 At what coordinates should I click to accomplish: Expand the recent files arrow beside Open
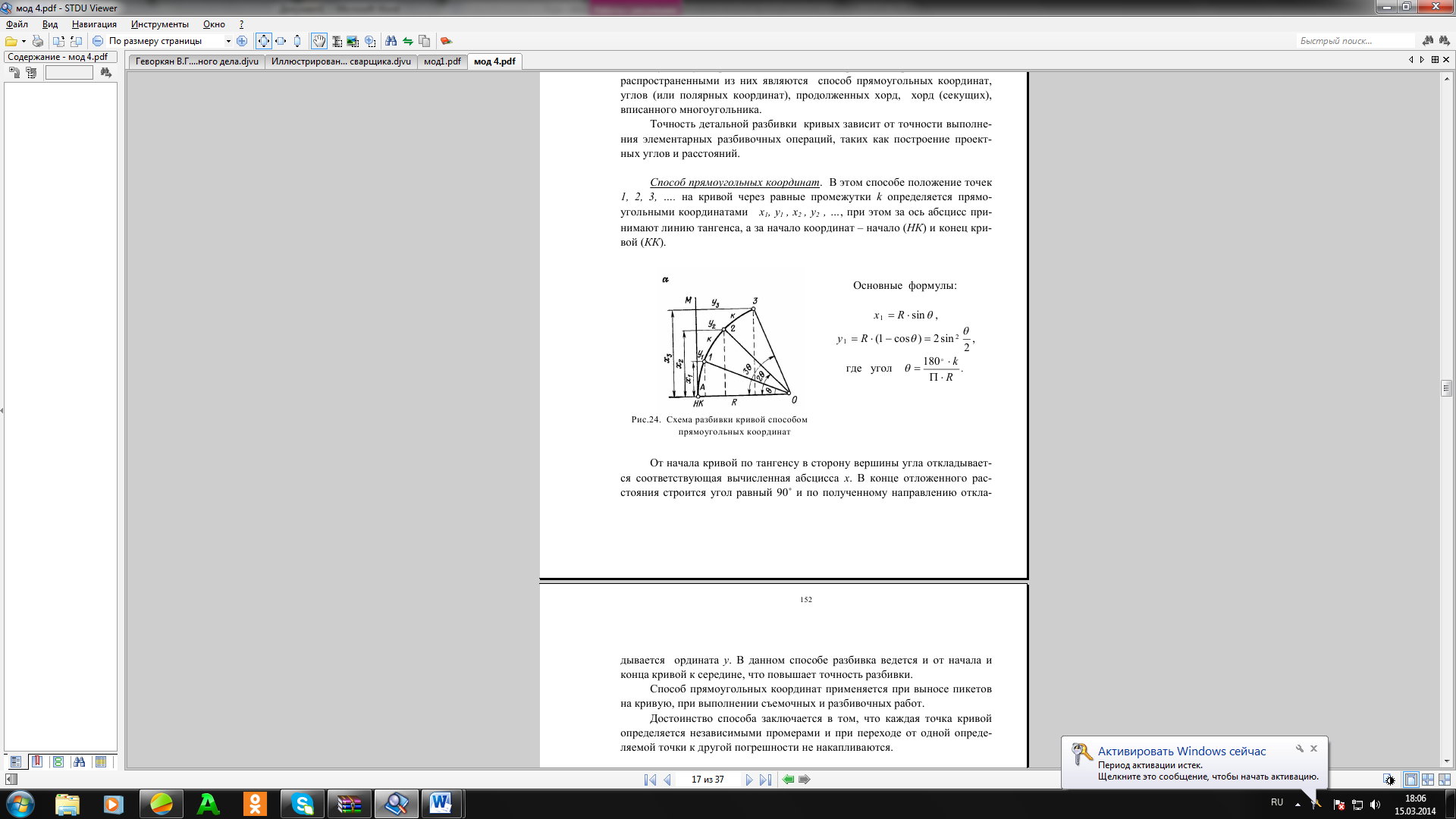point(24,41)
